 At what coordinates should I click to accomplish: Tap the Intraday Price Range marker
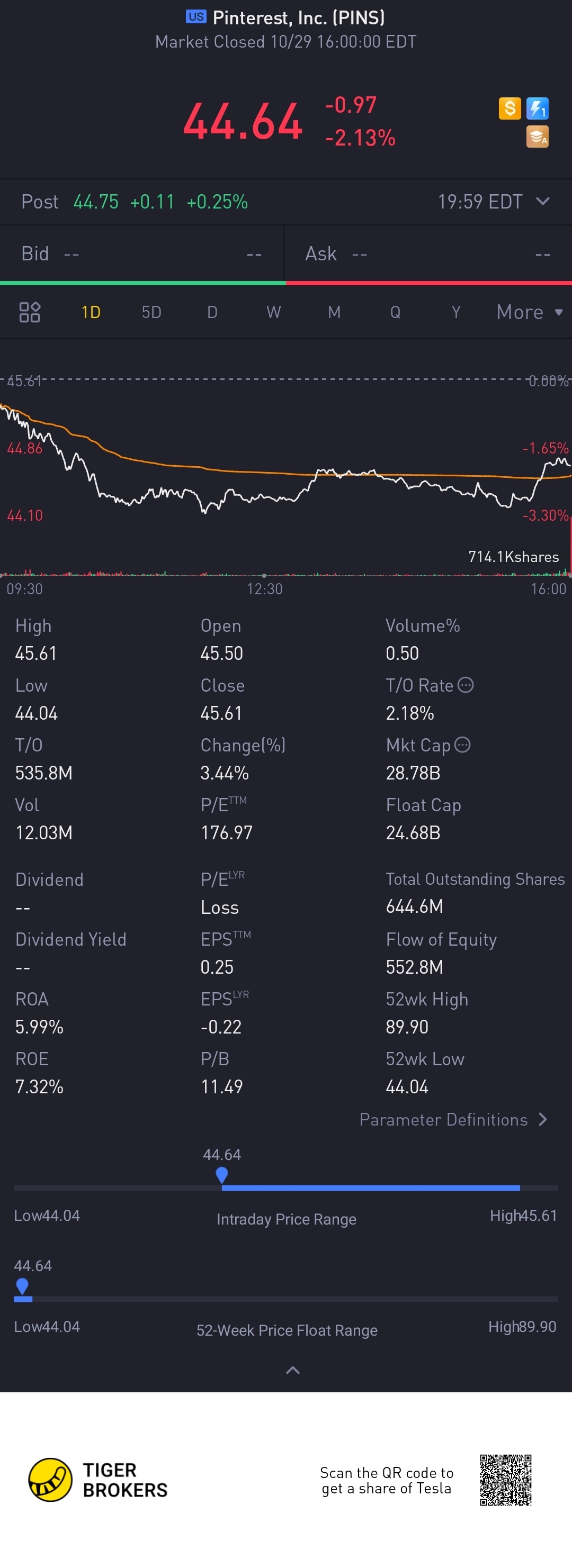pos(222,1175)
